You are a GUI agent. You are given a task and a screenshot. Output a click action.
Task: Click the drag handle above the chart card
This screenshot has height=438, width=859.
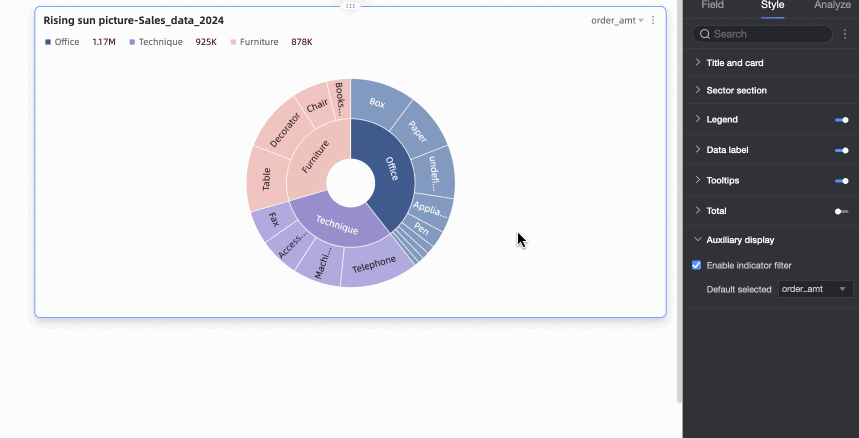point(351,6)
